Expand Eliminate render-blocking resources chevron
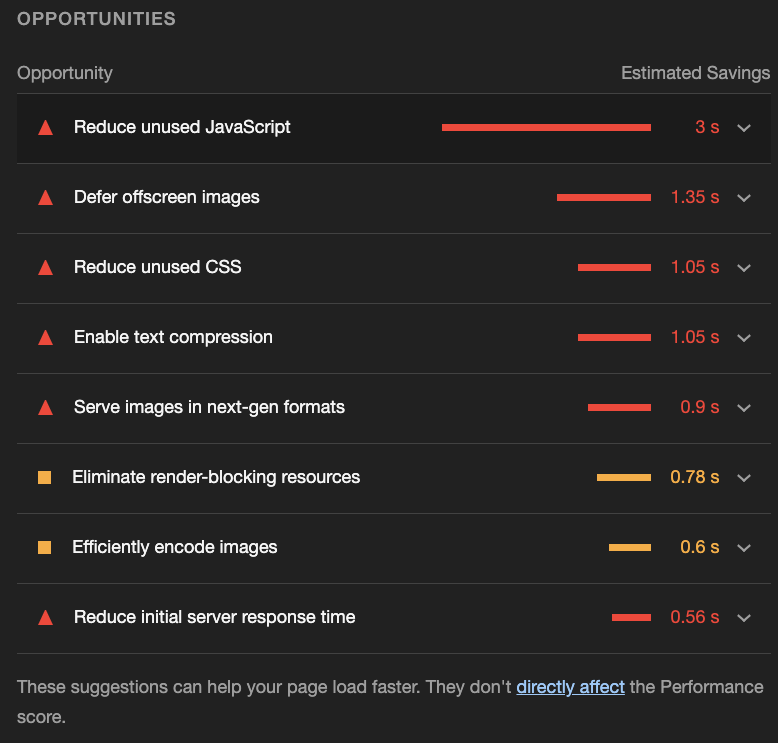Screen dimensions: 778x743 pos(743,478)
